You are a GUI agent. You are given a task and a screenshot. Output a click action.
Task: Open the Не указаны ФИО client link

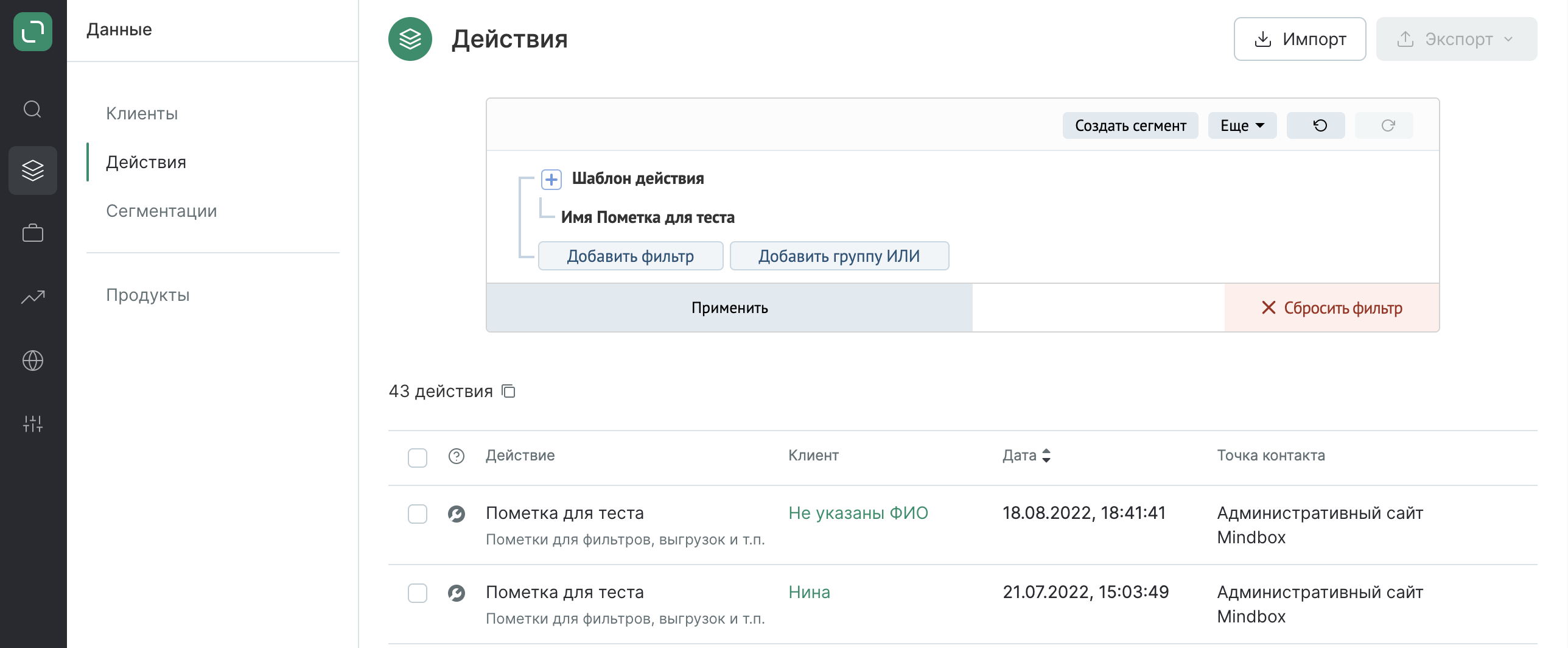tap(858, 513)
